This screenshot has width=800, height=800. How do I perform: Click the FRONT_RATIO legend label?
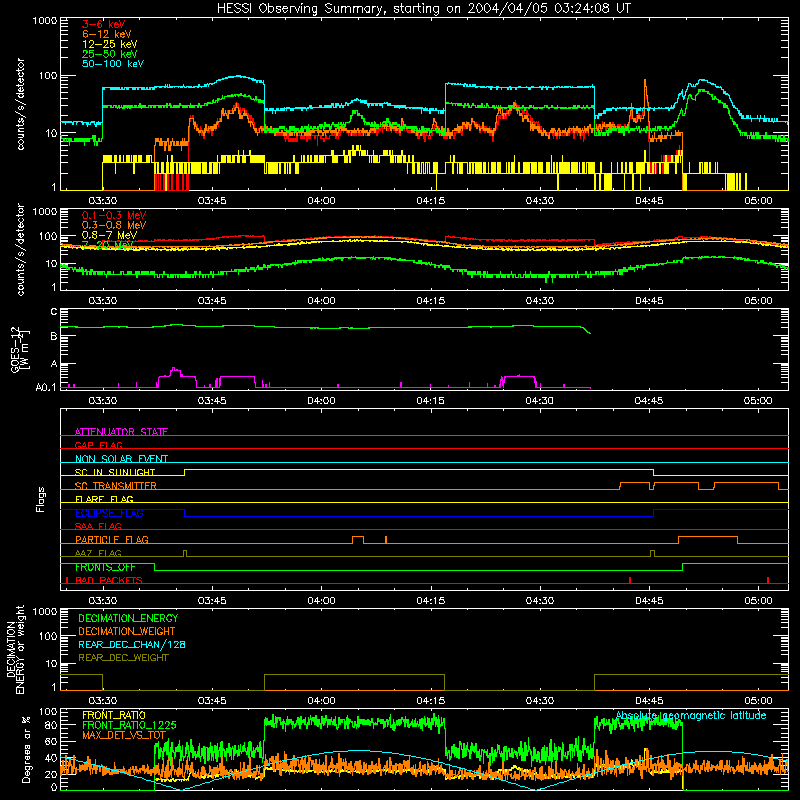coord(114,715)
